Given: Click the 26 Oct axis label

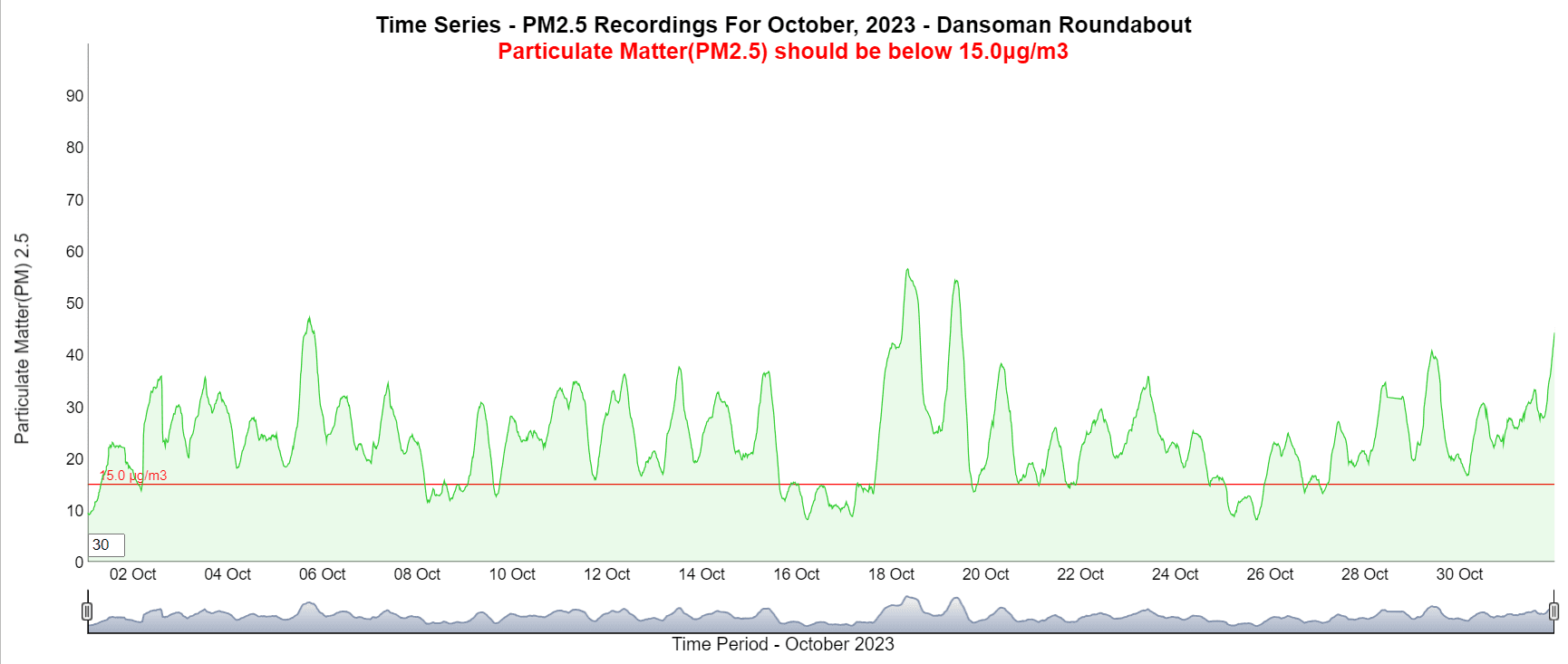Looking at the screenshot, I should point(1270,574).
